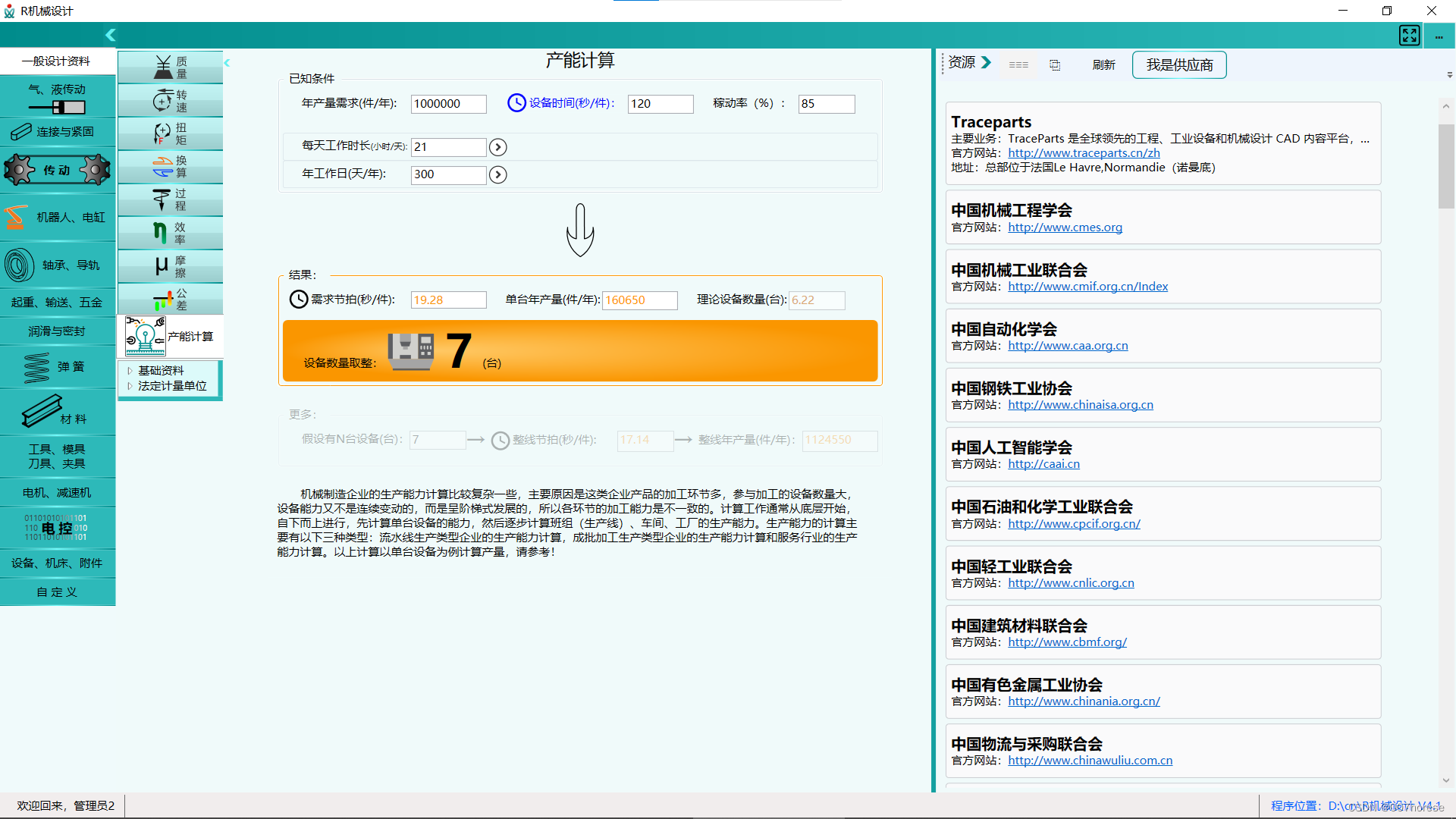The width and height of the screenshot is (1456, 819).
Task: Expand the 基础资料 tree node
Action: tap(130, 371)
